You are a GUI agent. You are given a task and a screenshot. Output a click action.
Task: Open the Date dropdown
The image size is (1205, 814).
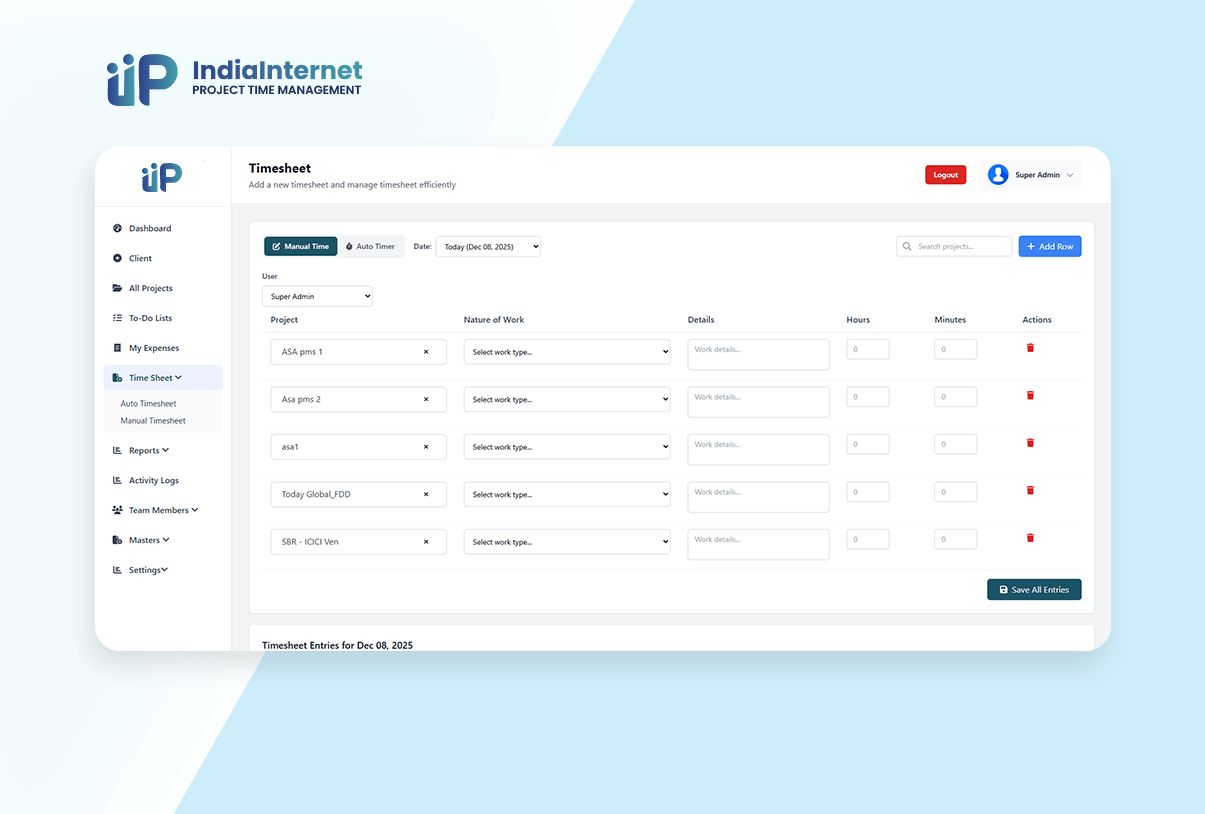click(488, 246)
